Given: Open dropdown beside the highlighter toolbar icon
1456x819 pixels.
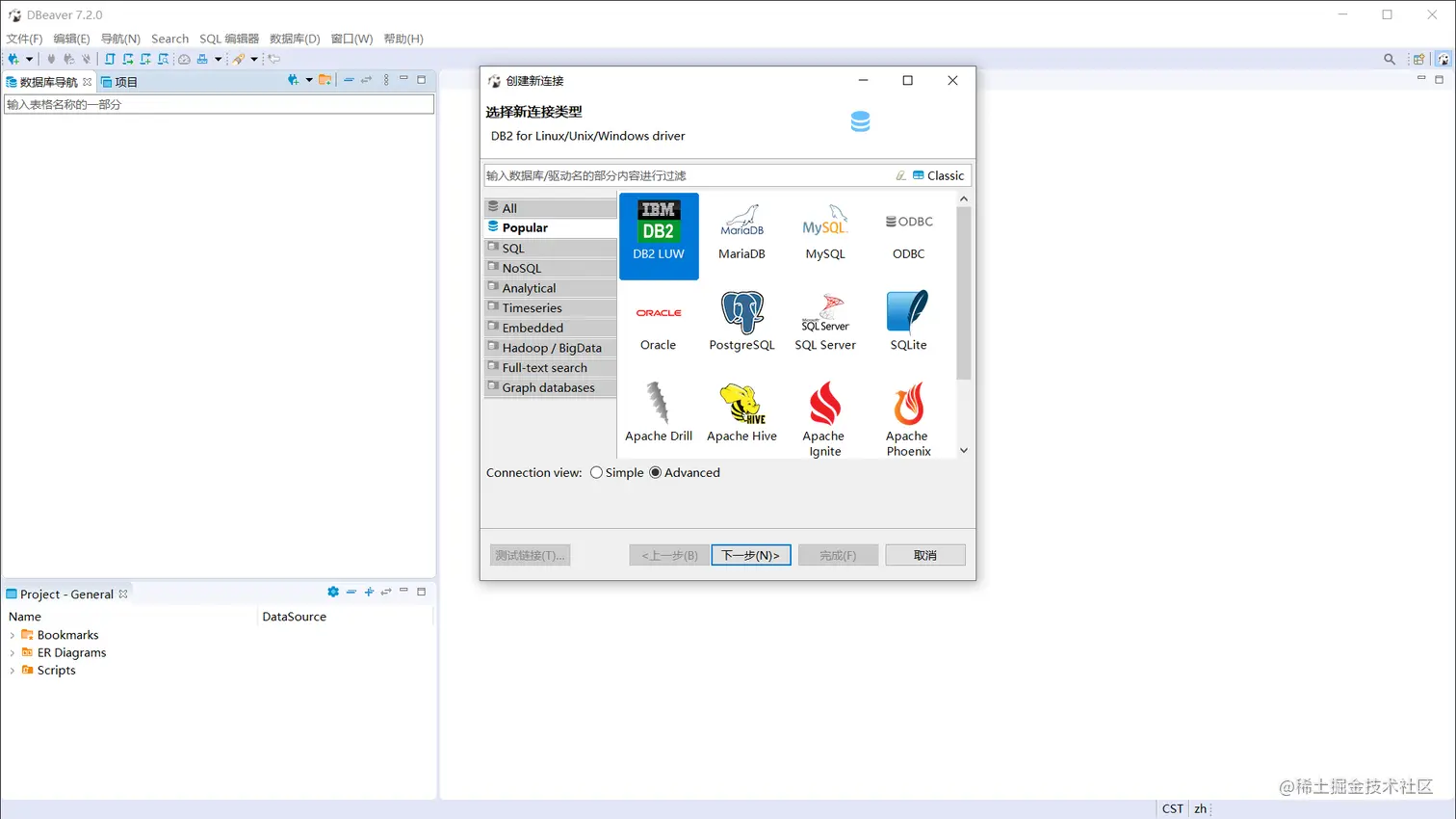Looking at the screenshot, I should point(254,59).
